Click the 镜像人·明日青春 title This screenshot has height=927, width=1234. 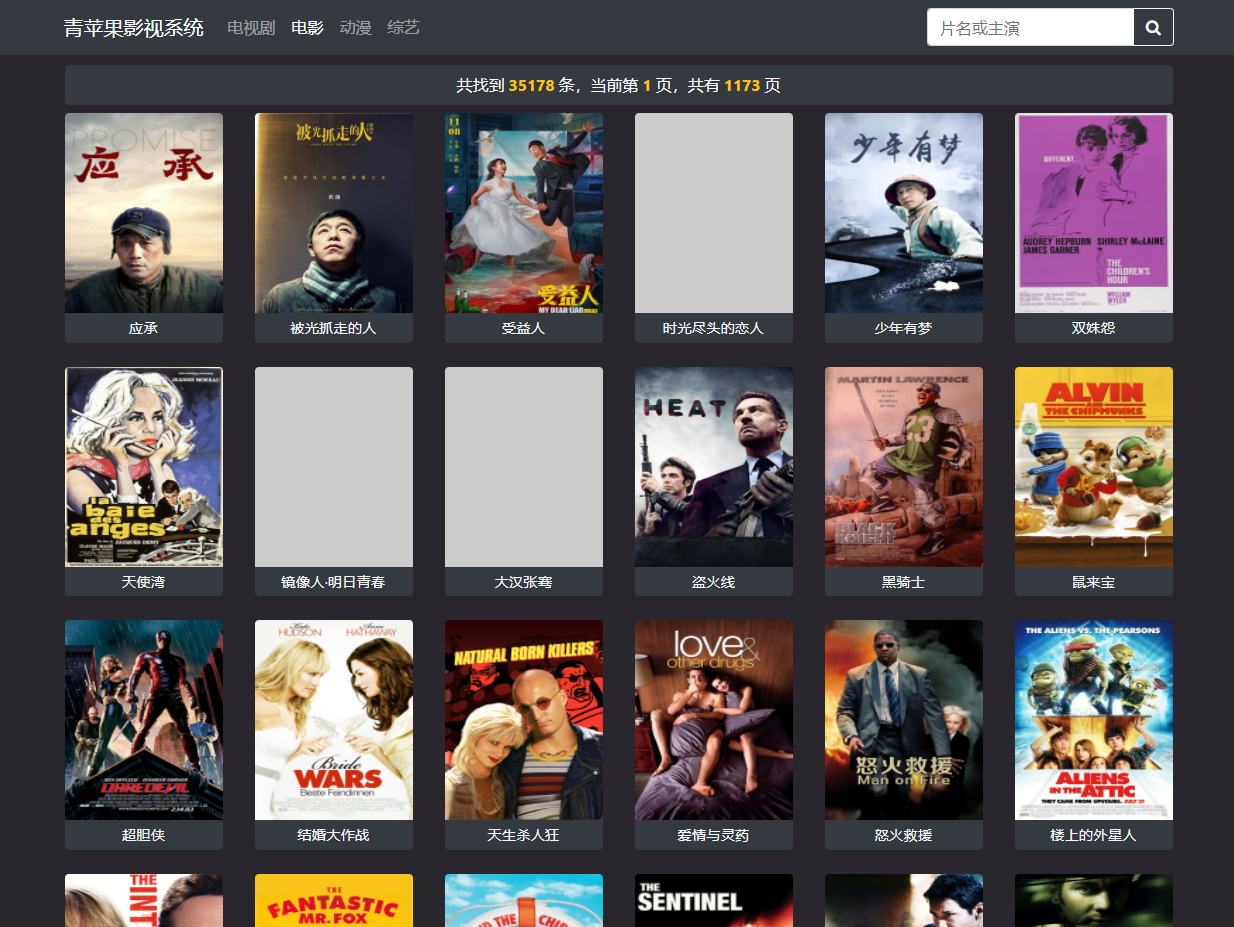pyautogui.click(x=334, y=582)
